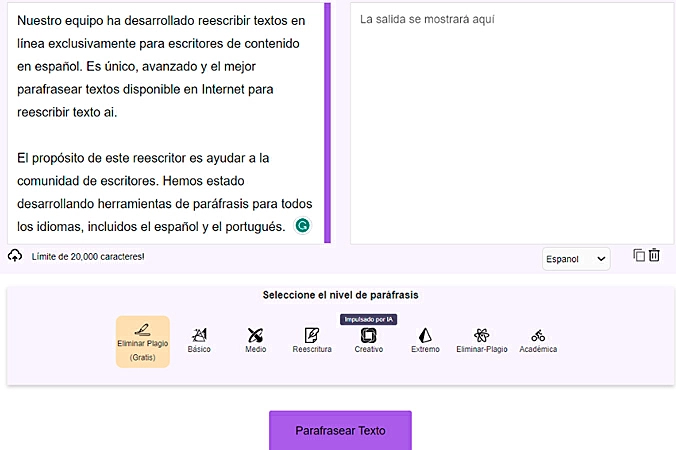Pick the Eliminar-Plagio atom icon mode

coord(482,336)
